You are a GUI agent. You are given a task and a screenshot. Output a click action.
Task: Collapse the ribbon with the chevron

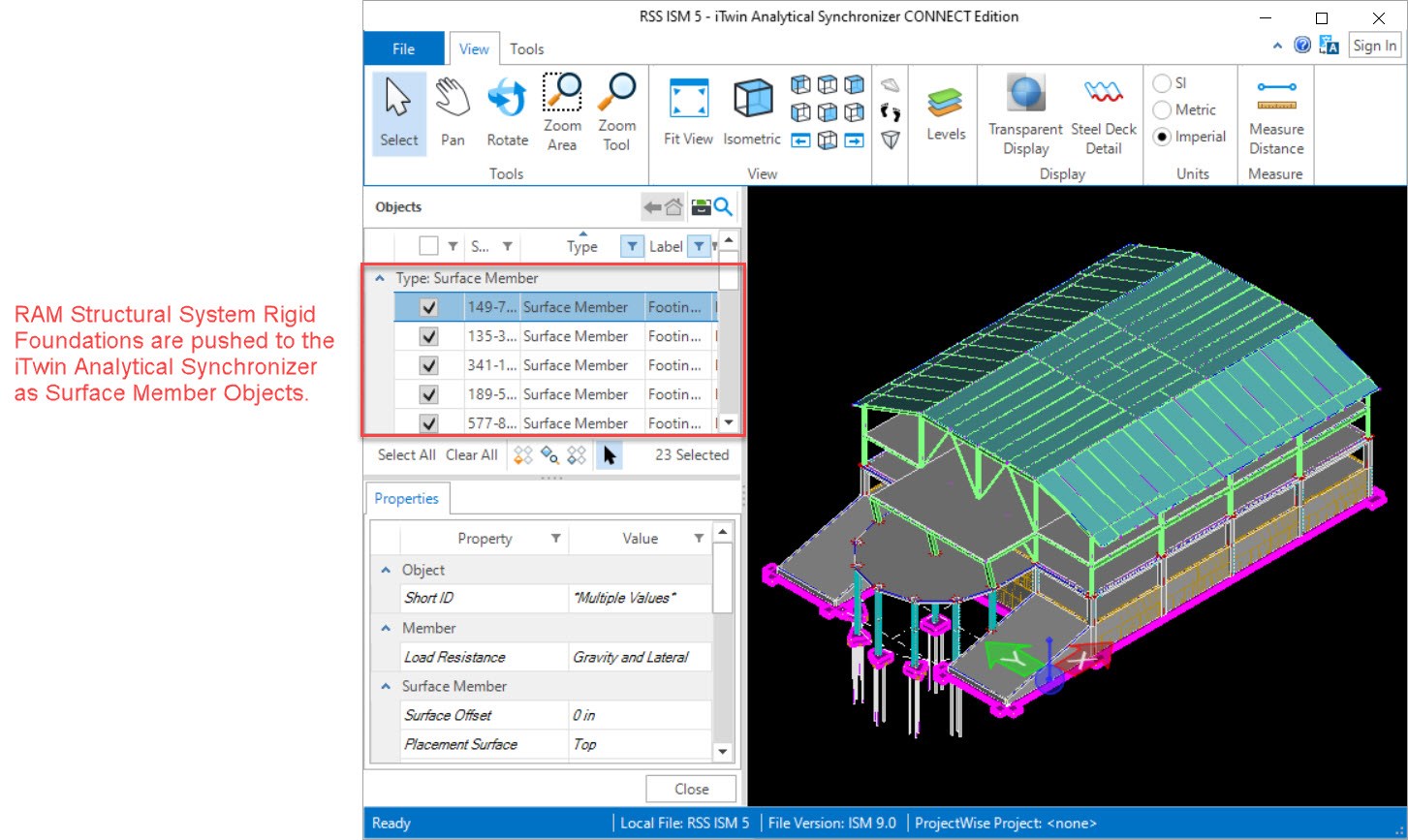pyautogui.click(x=1278, y=46)
